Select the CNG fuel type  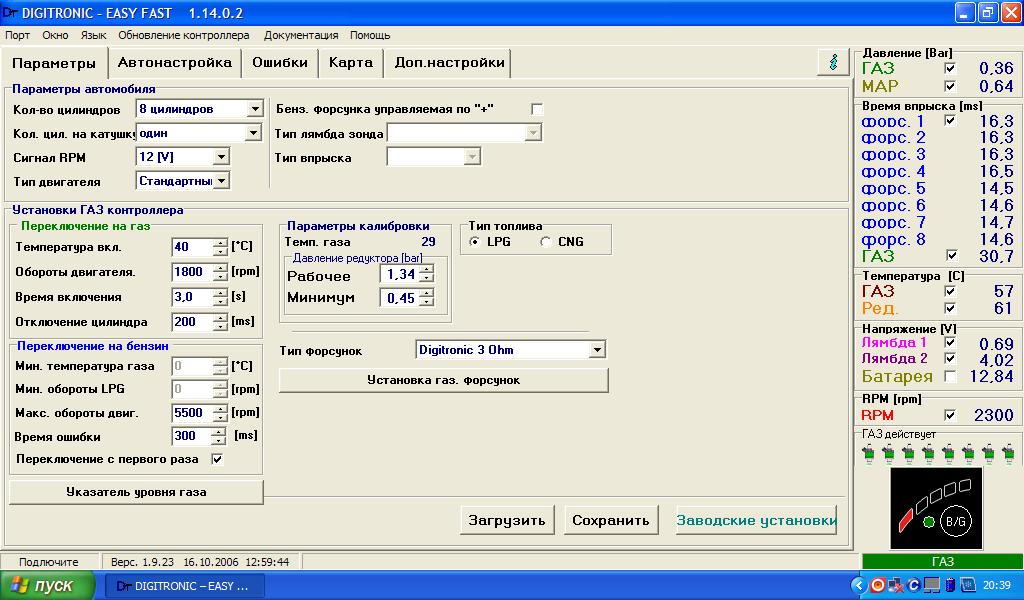(x=546, y=242)
